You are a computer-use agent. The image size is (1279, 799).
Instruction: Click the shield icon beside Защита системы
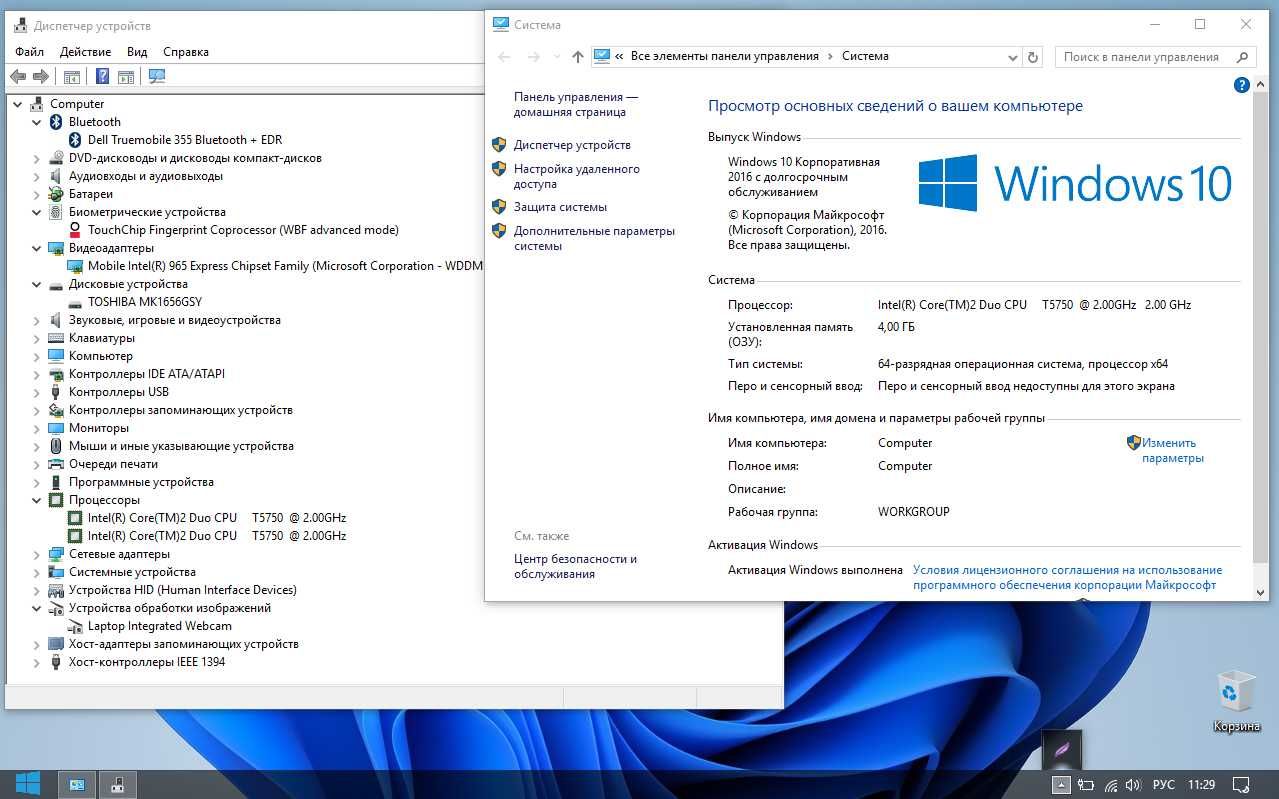tap(499, 207)
